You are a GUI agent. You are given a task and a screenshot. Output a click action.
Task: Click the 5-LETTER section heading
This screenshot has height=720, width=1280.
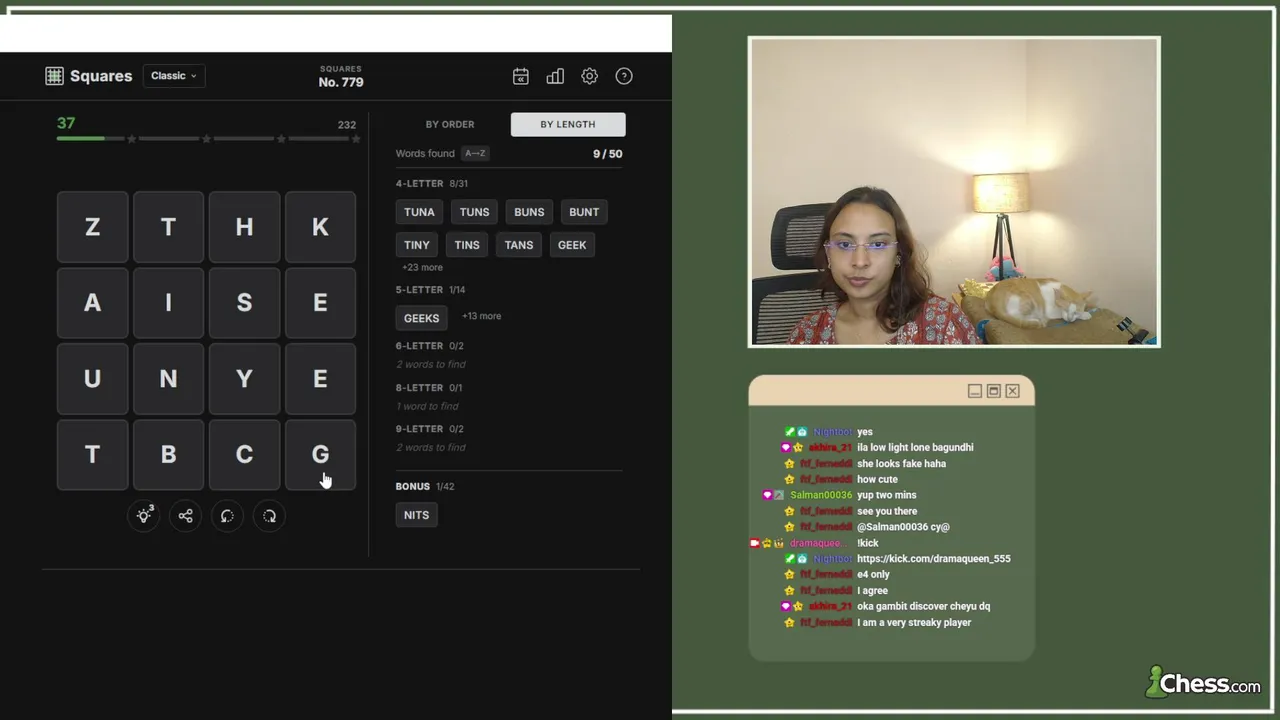pos(419,290)
